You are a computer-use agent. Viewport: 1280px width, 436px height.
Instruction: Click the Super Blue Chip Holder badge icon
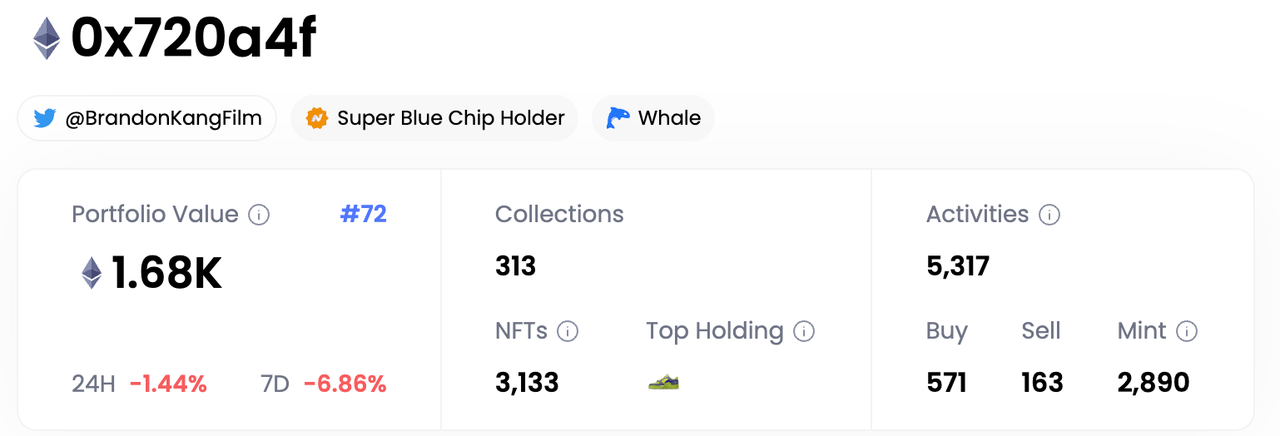point(317,118)
